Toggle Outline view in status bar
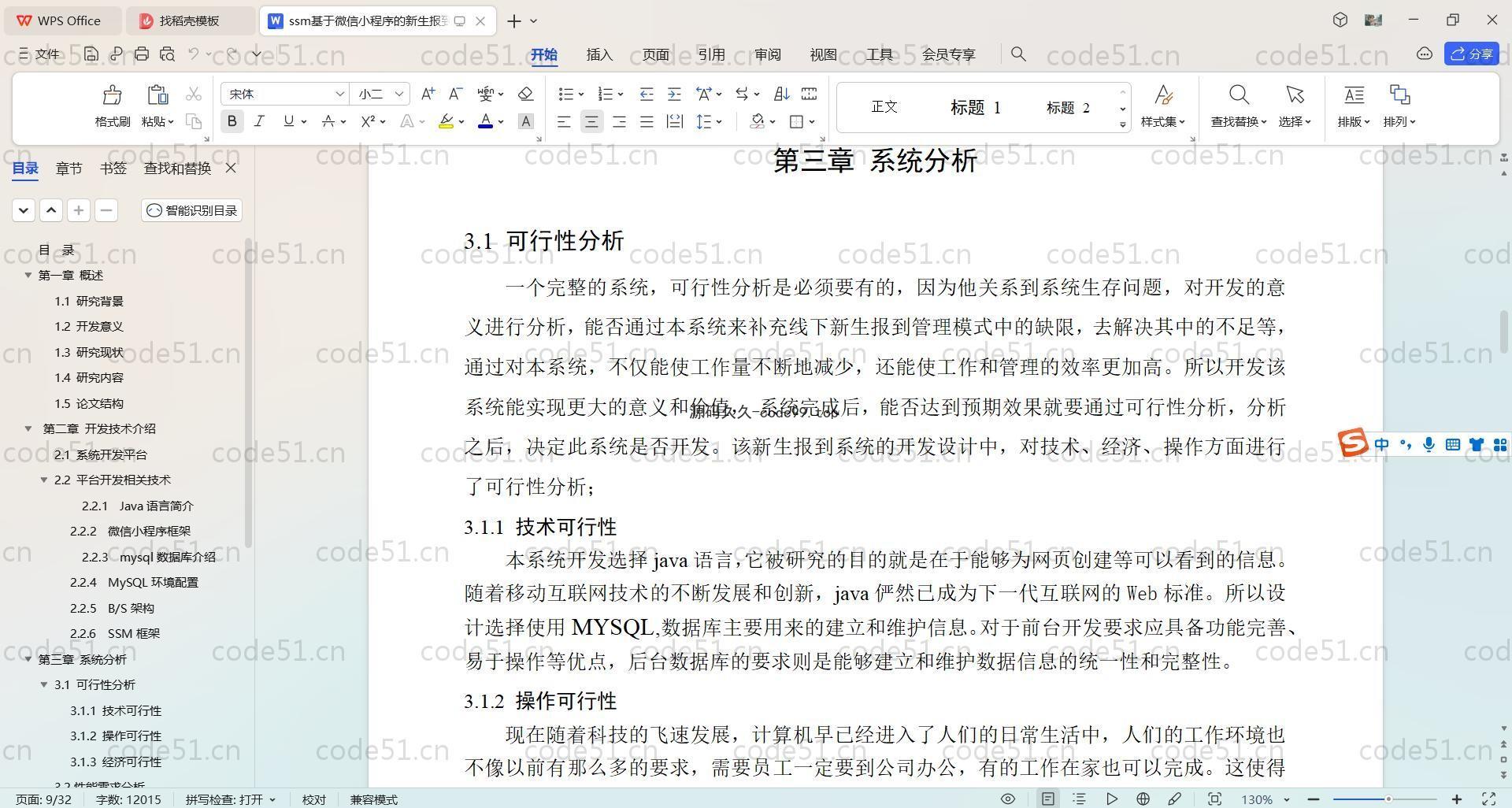 click(x=1079, y=799)
